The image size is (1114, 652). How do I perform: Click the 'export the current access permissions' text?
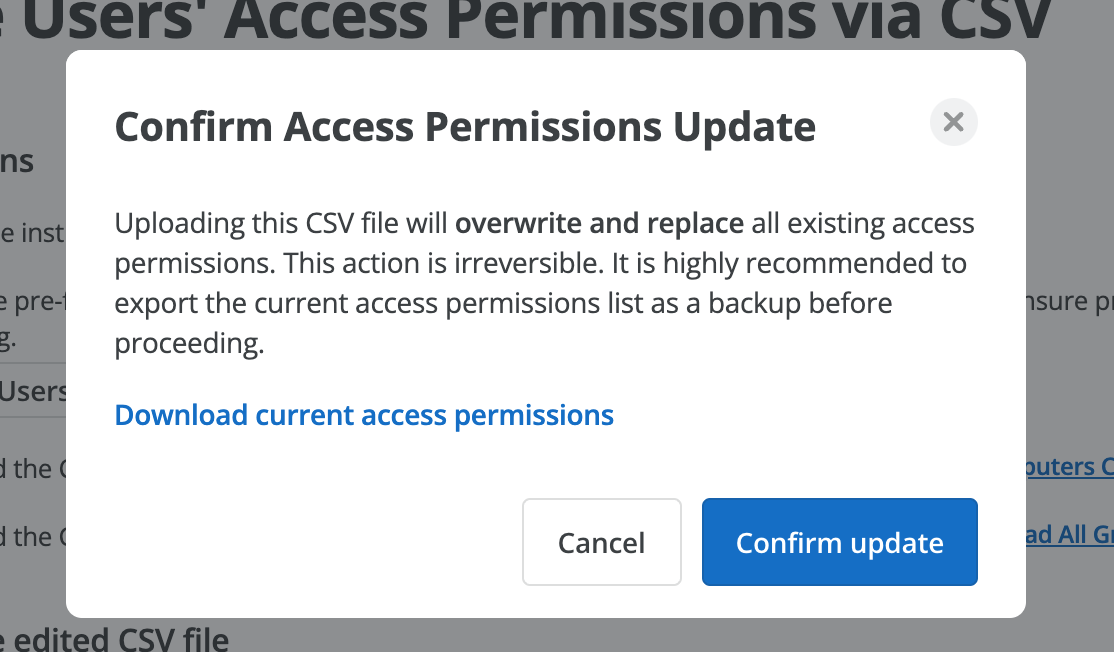(357, 304)
